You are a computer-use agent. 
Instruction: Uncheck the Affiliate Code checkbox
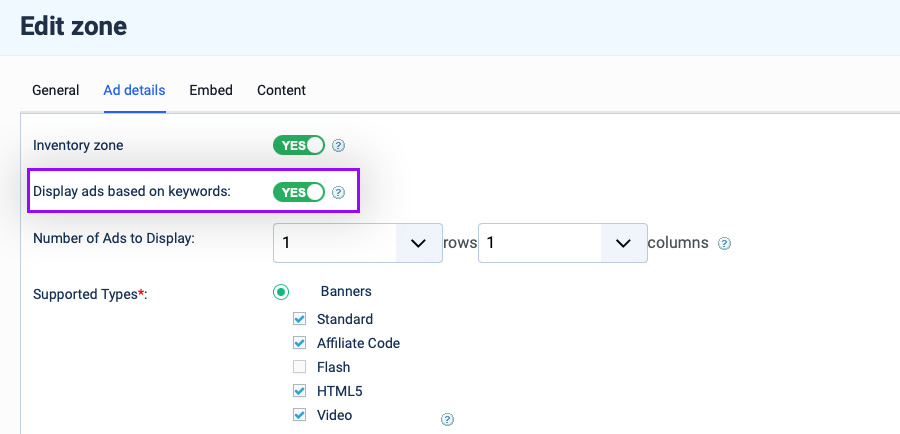[299, 343]
